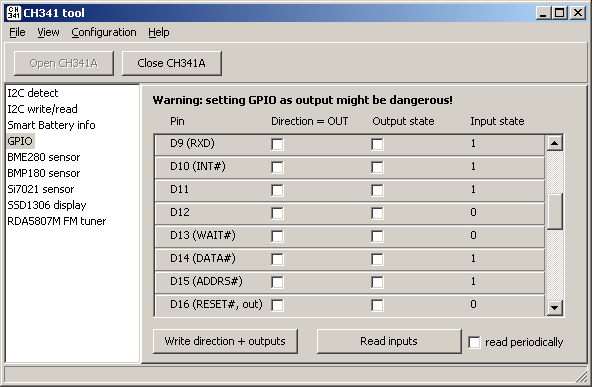Viewport: 592px width, 387px height.
Task: Click the D13 (WAIT#) pin label
Action: (203, 235)
